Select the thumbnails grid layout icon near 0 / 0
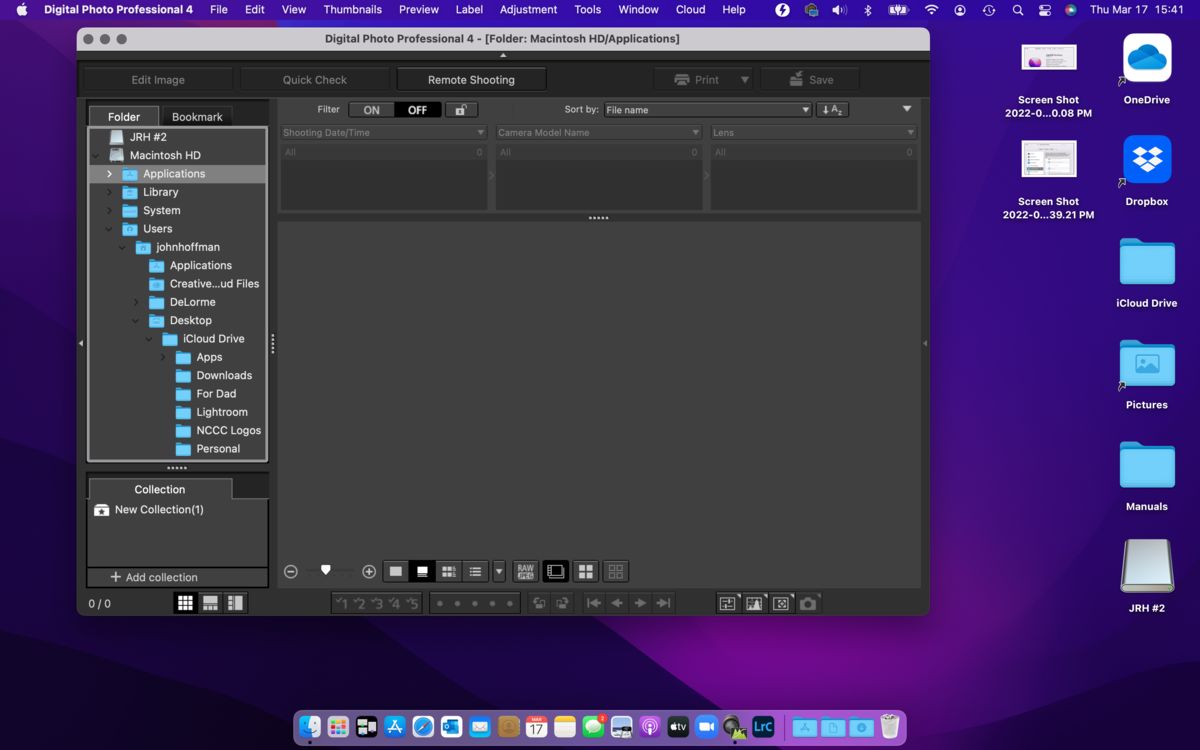1200x750 pixels. tap(185, 603)
